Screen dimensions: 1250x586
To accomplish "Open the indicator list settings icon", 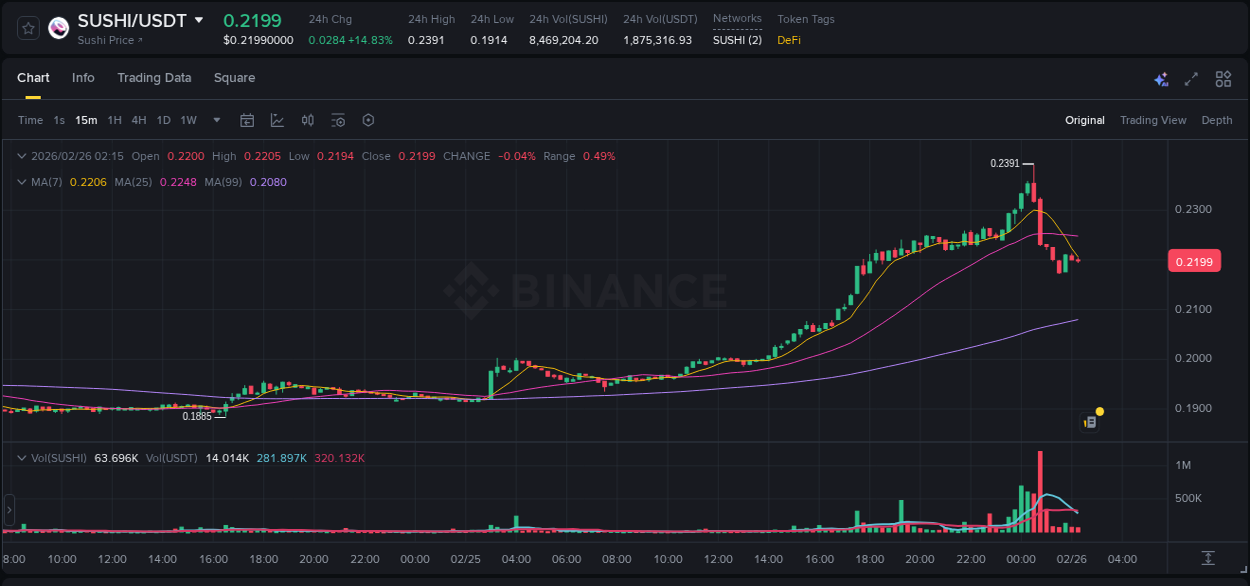I will coord(338,120).
